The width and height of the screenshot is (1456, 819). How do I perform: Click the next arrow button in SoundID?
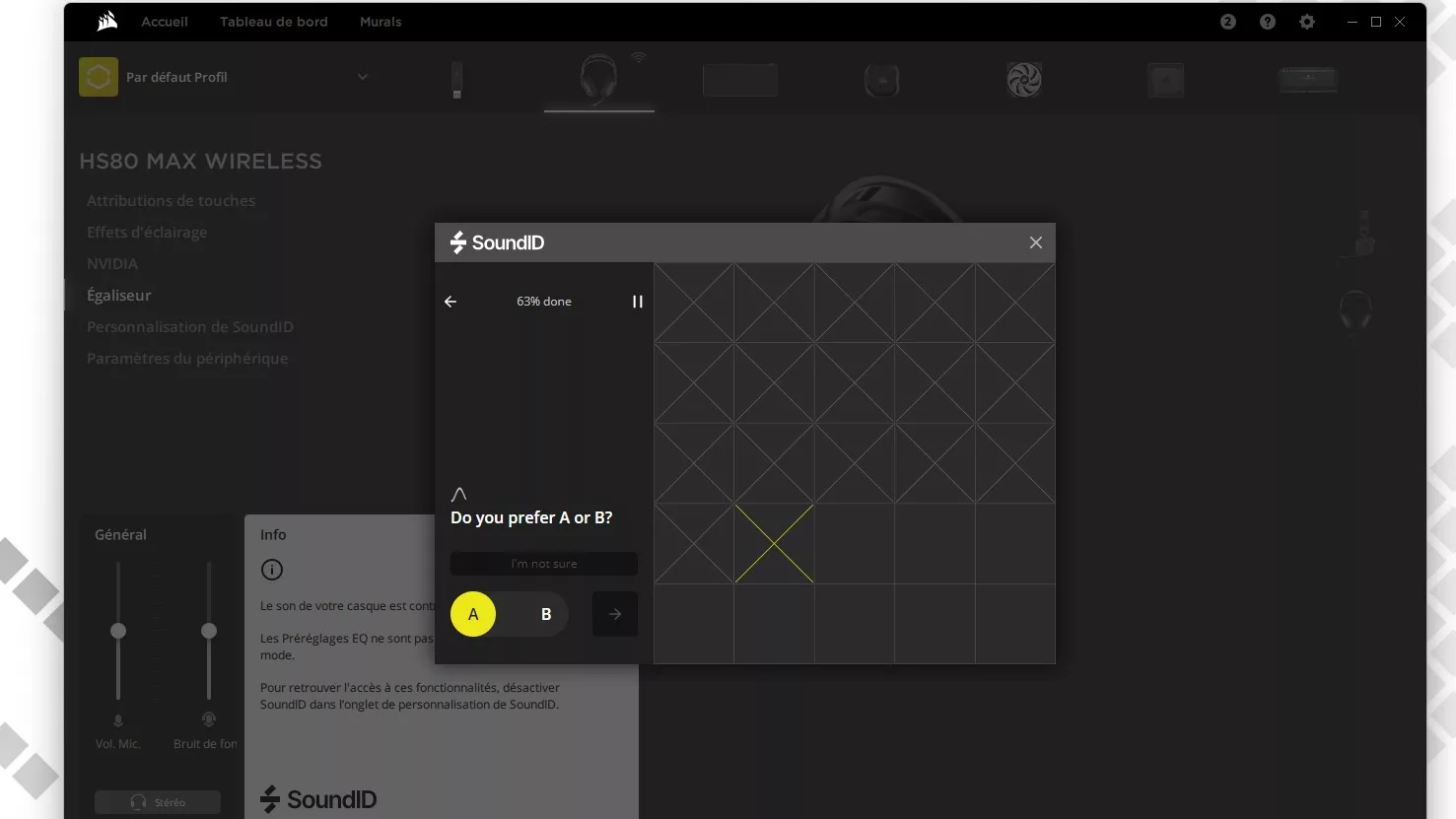pyautogui.click(x=615, y=614)
